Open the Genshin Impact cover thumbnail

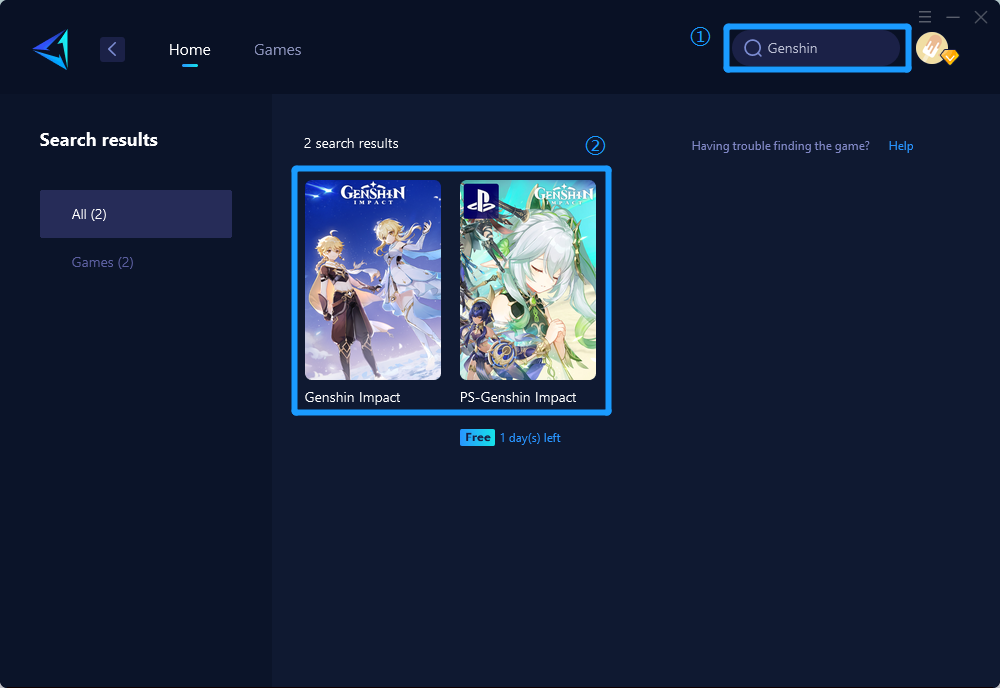[372, 280]
